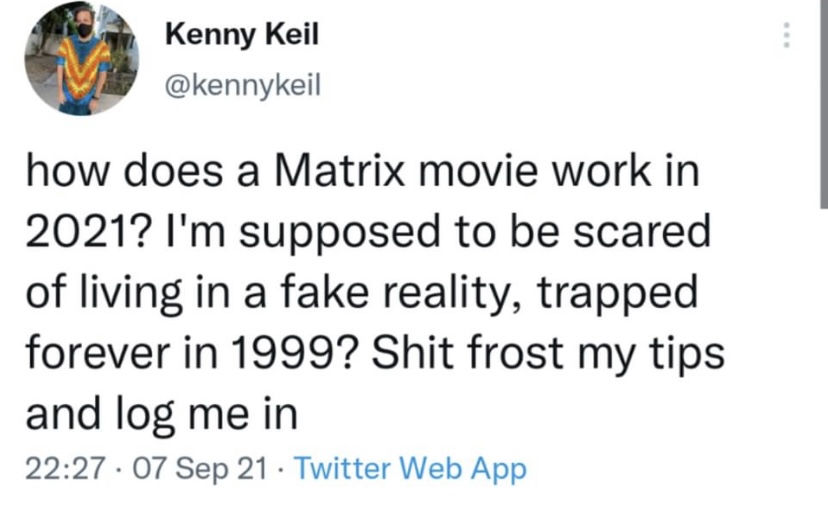Click the vertical scrollbar on the right edge
The image size is (828, 506).
coord(822,100)
